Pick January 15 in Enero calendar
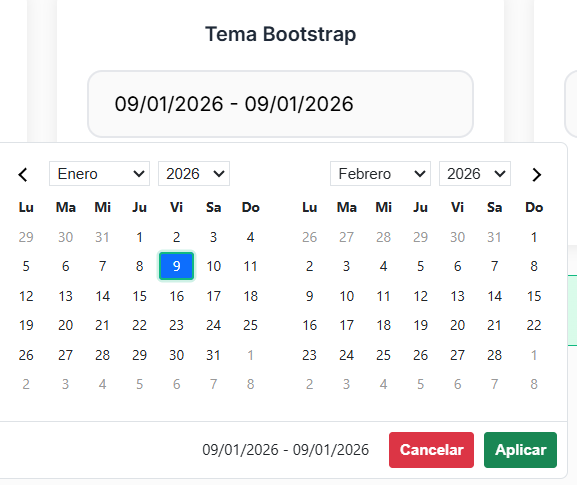Viewport: 577px width, 485px height. click(x=139, y=296)
